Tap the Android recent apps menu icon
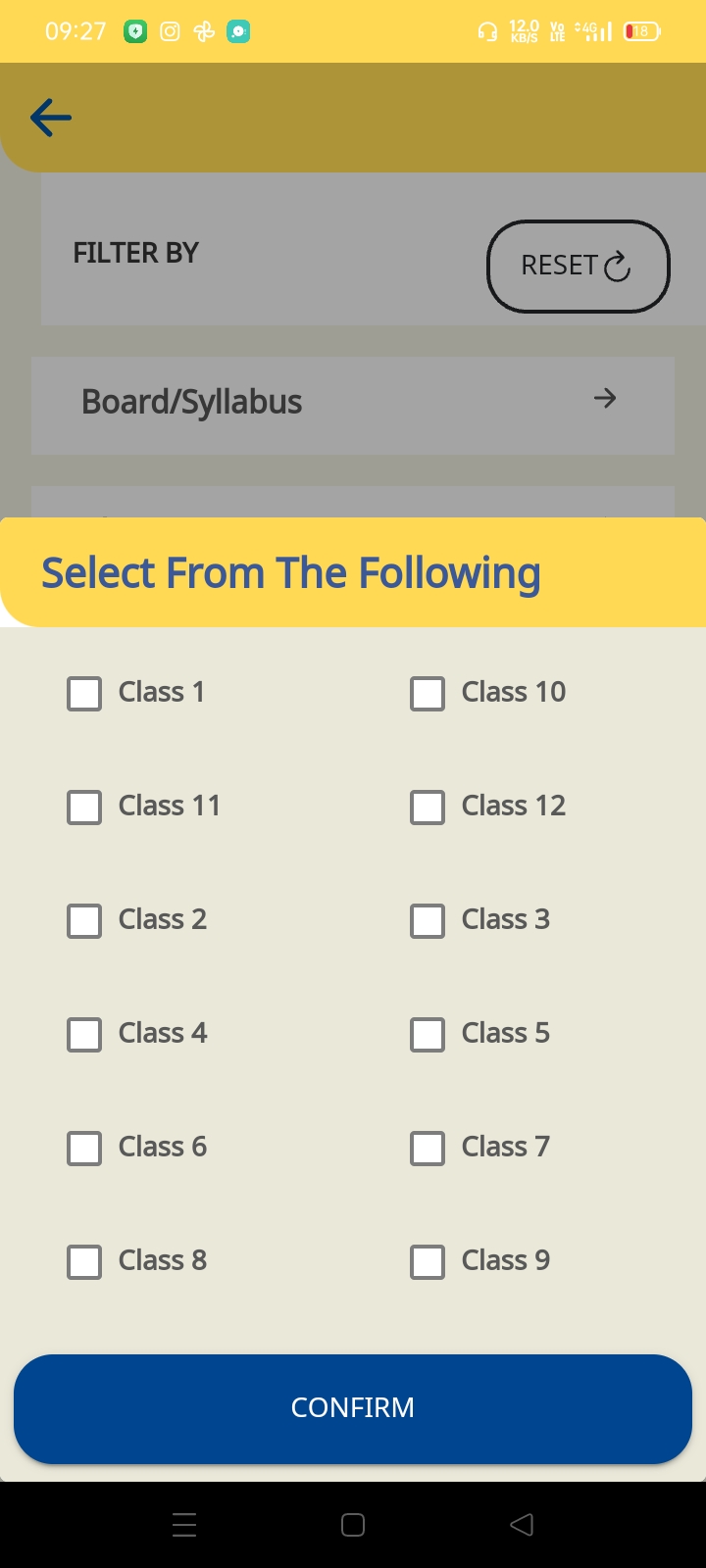 coord(184,1525)
